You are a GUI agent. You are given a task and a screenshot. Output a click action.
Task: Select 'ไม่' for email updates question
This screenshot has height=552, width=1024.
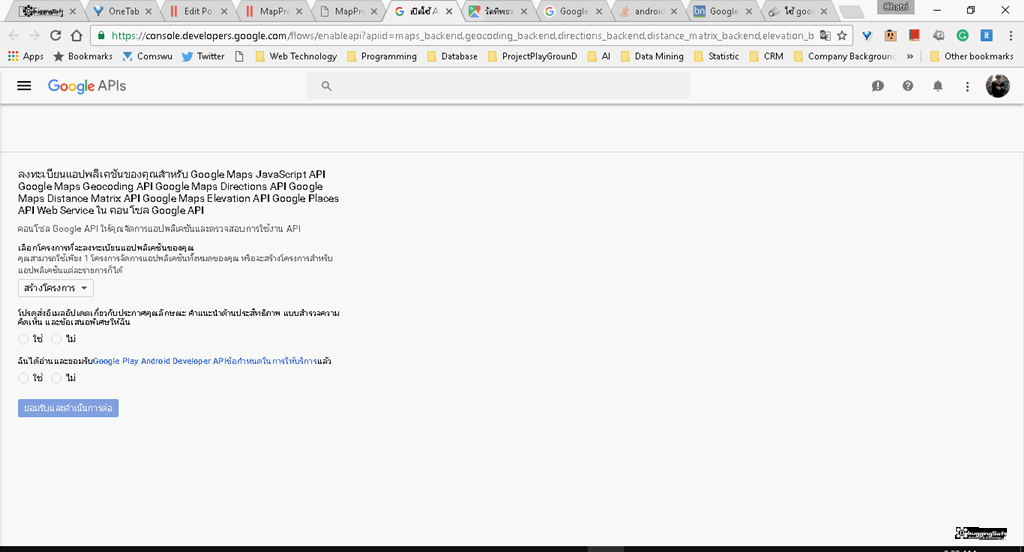point(57,339)
